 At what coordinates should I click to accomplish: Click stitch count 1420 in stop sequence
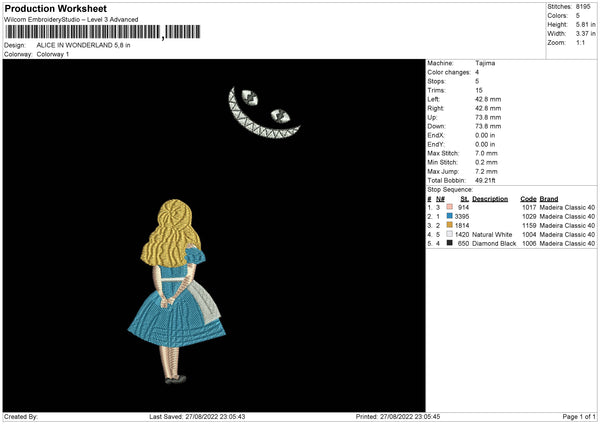462,234
